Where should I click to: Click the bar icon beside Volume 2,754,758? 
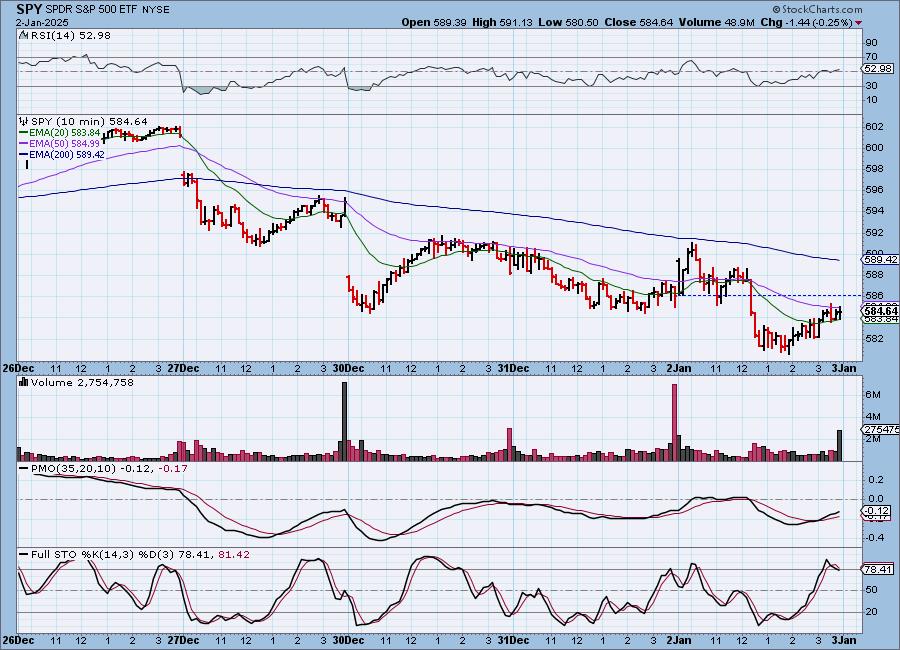[x=24, y=382]
